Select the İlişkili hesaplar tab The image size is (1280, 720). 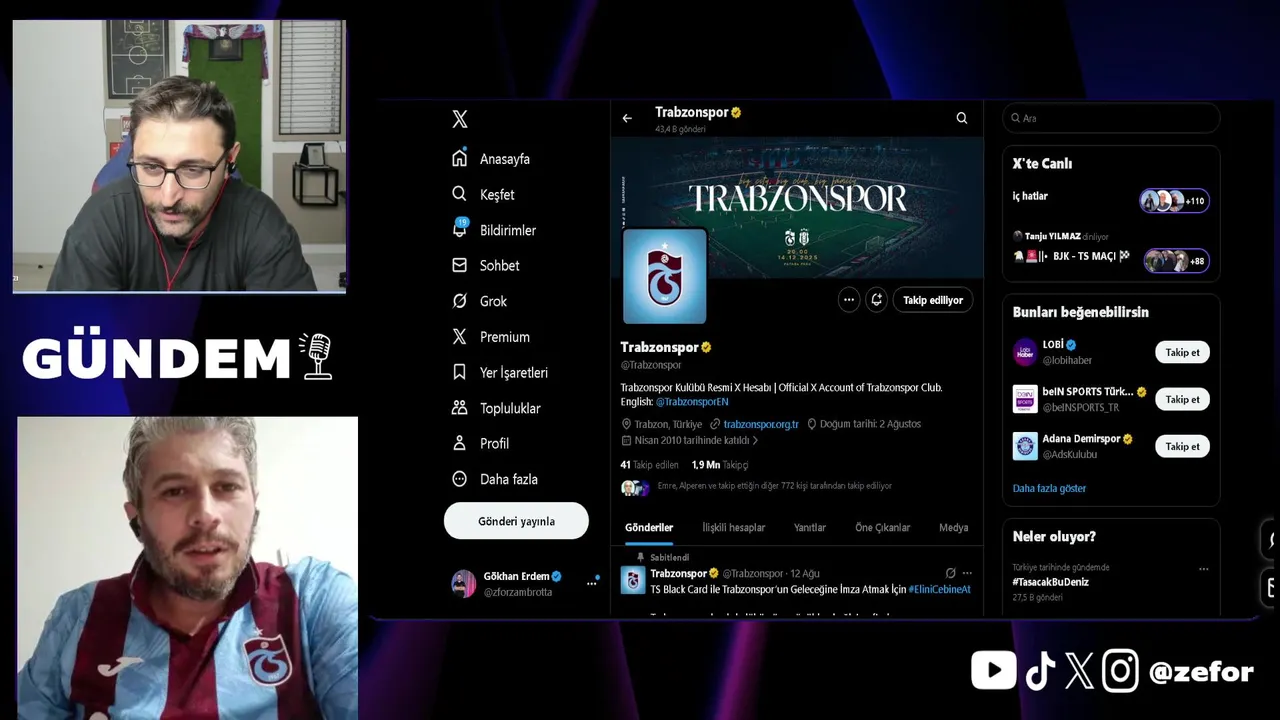click(734, 527)
